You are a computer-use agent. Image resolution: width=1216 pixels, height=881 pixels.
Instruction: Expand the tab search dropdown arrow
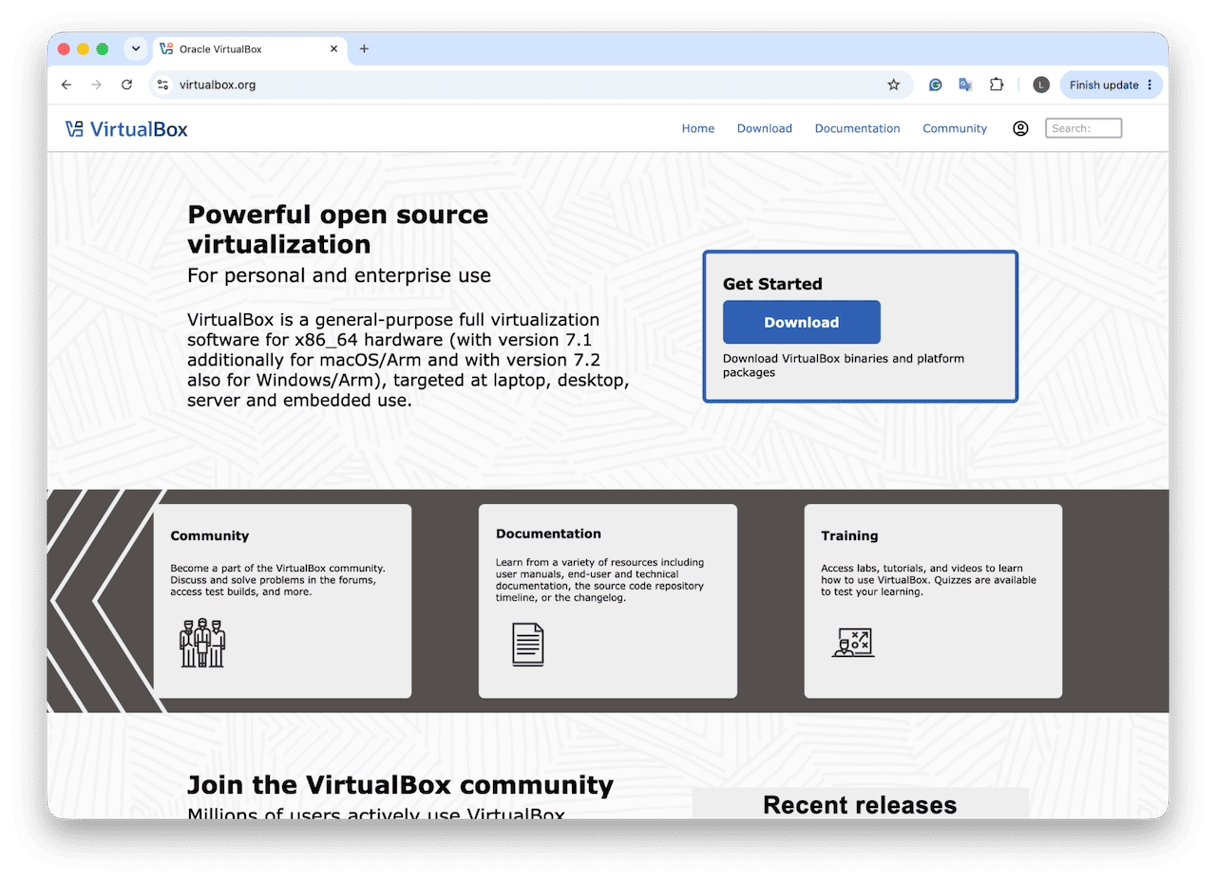[x=135, y=49]
